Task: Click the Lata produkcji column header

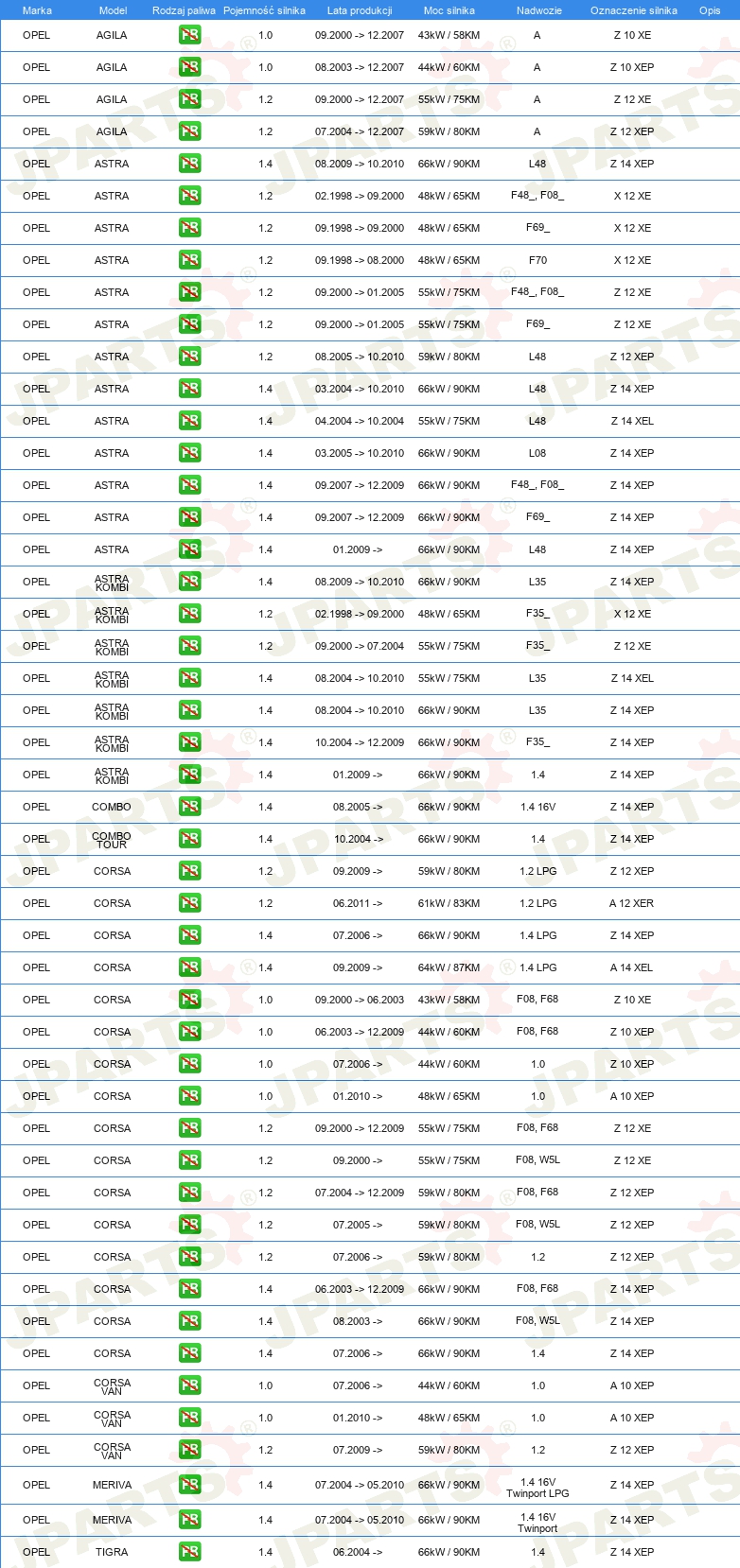Action: [x=360, y=10]
